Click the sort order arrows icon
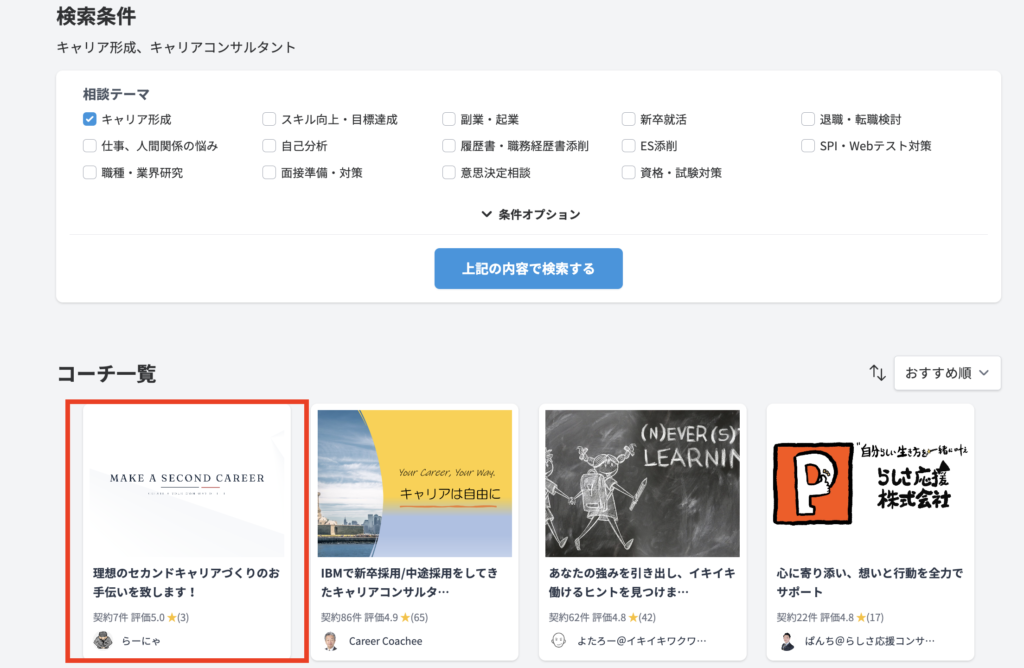Image resolution: width=1024 pixels, height=668 pixels. (x=877, y=373)
